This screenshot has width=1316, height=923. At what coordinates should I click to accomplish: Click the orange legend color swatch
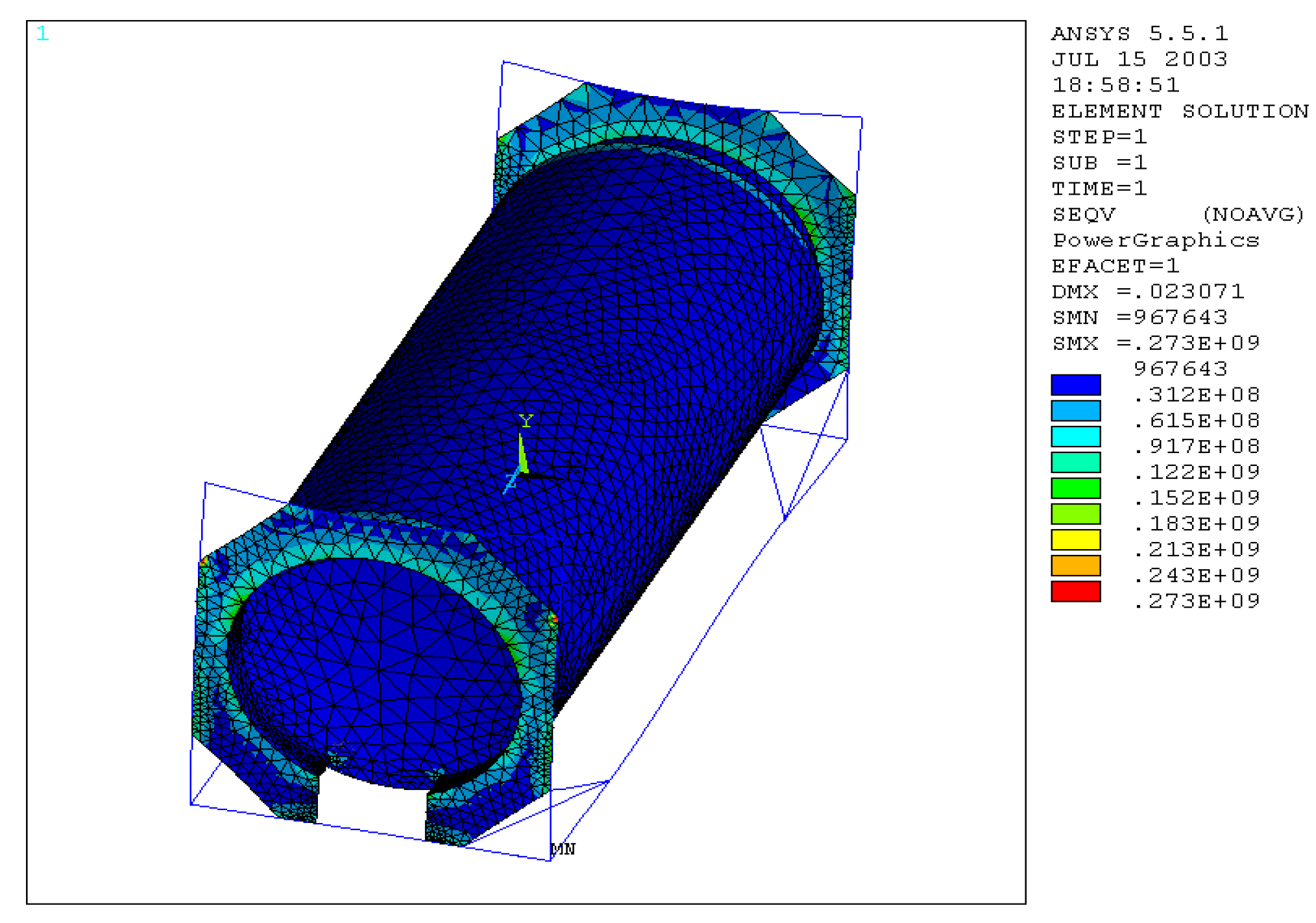pyautogui.click(x=1075, y=565)
